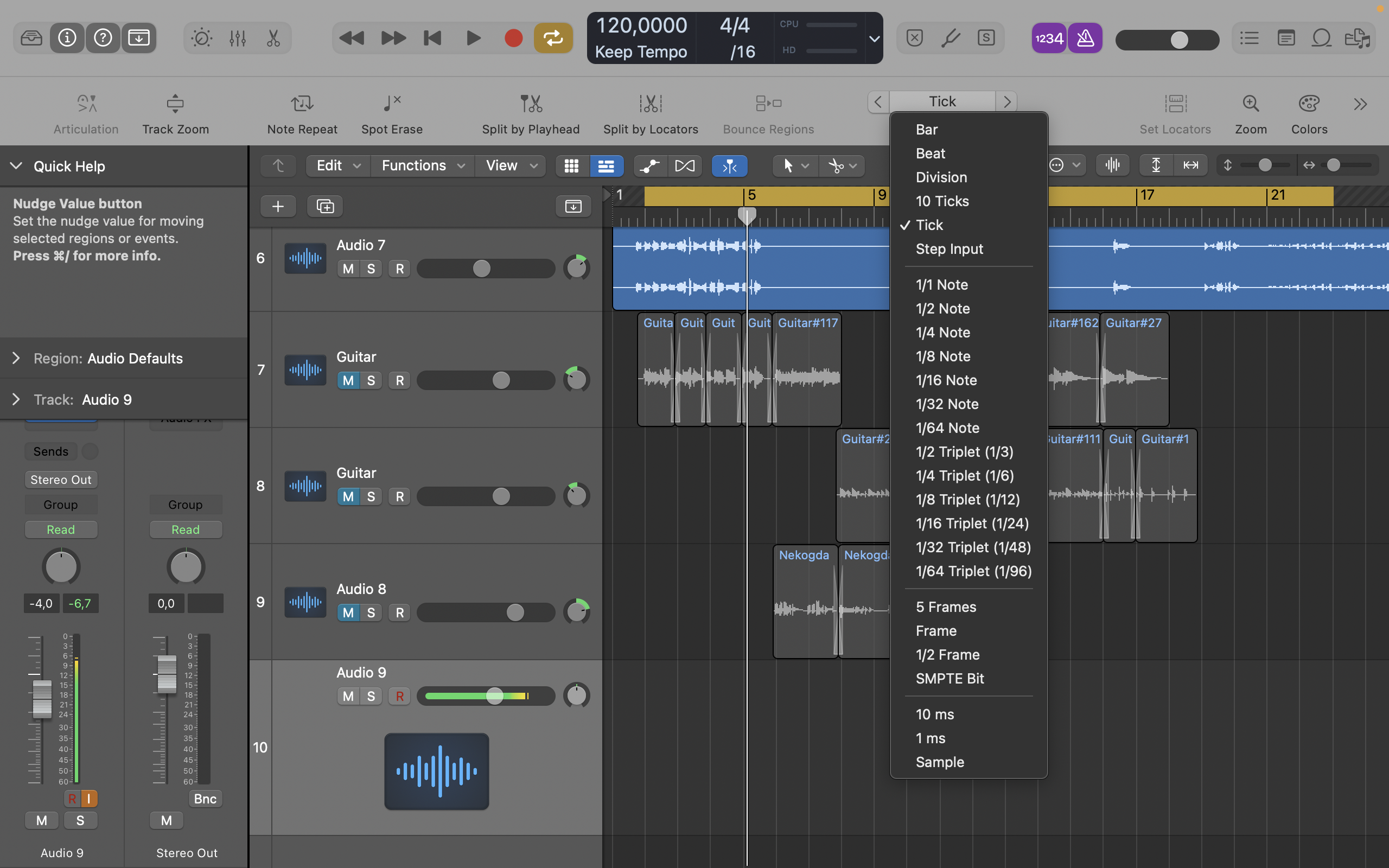Click the Bnc button on Stereo Out
This screenshot has height=868, width=1389.
(x=205, y=799)
